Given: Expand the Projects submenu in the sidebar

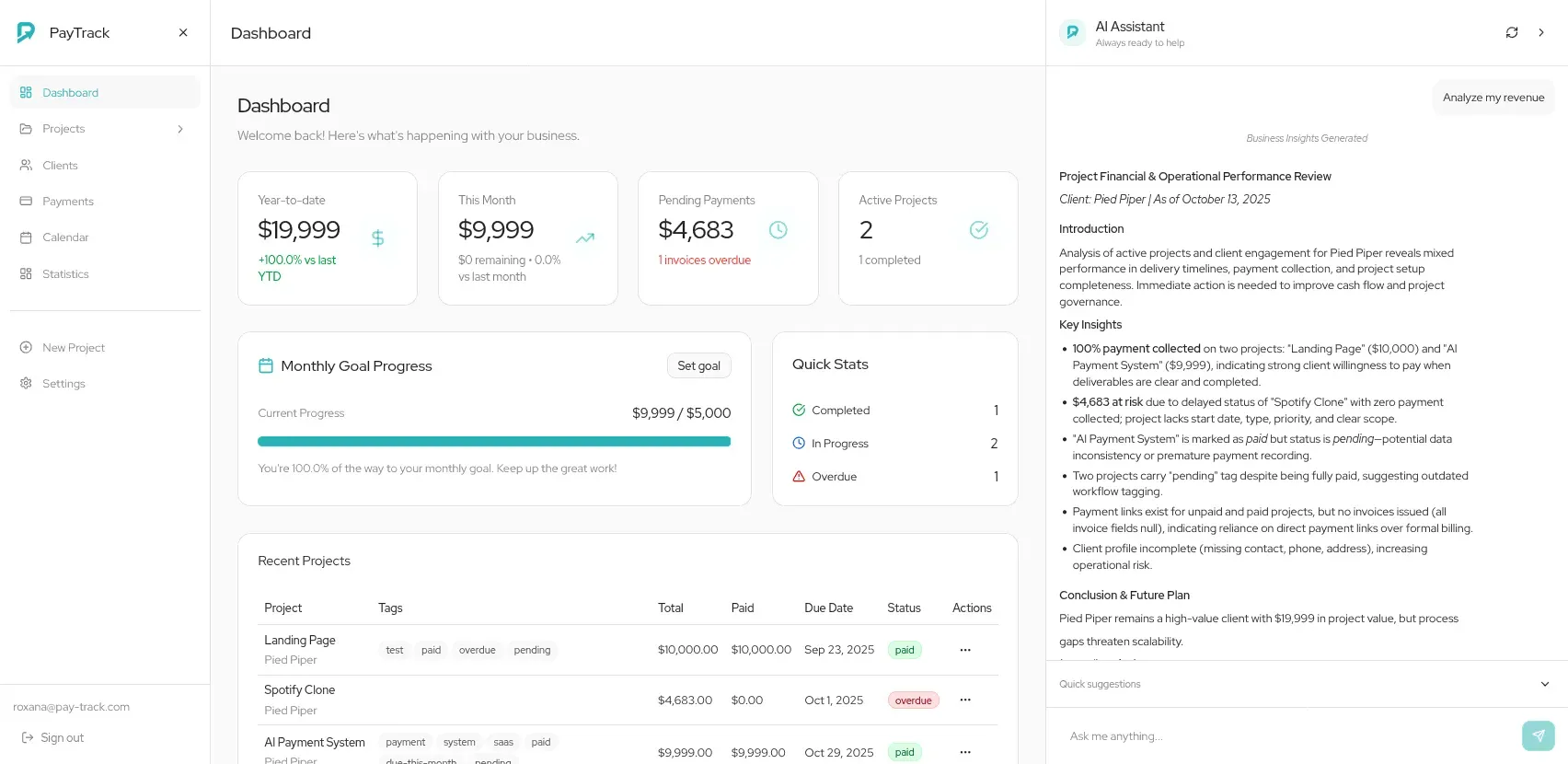Looking at the screenshot, I should coord(180,129).
